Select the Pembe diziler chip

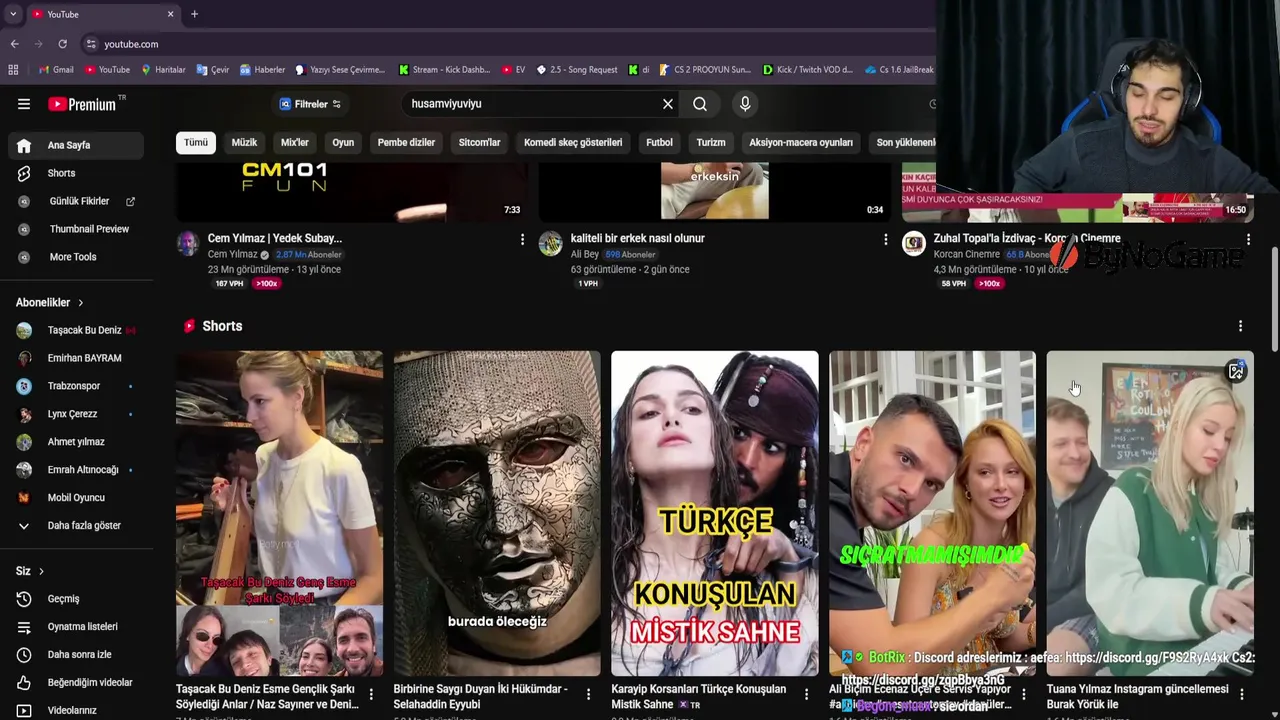tap(406, 142)
